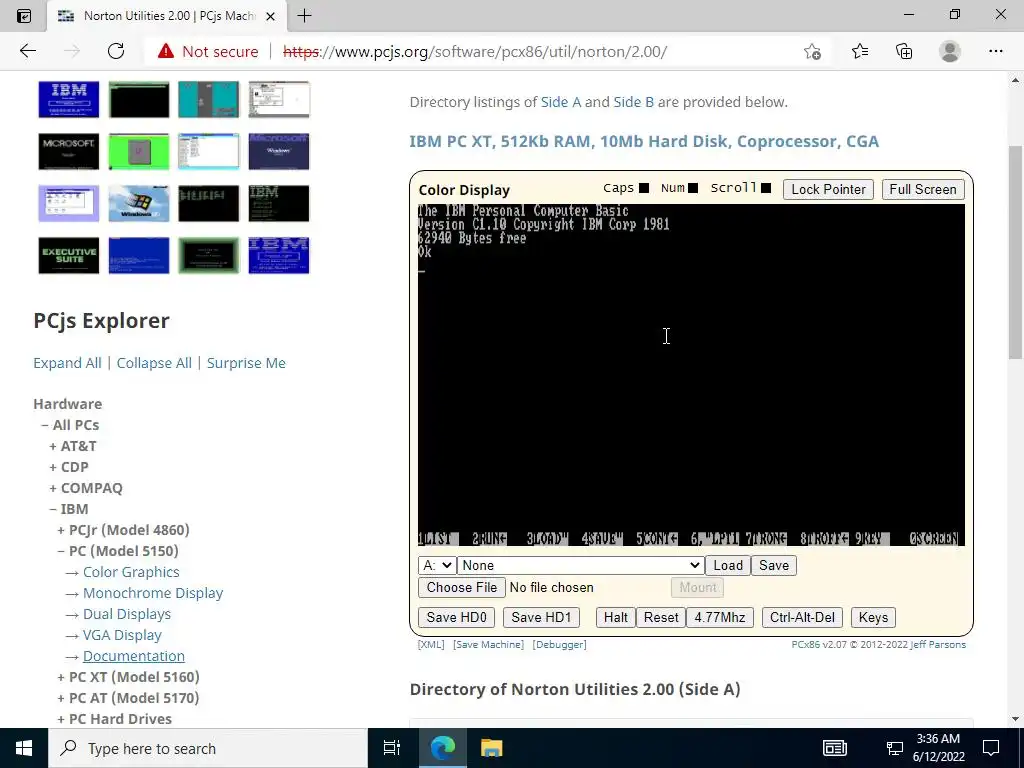Click the Keys button
1024x768 pixels.
[873, 617]
